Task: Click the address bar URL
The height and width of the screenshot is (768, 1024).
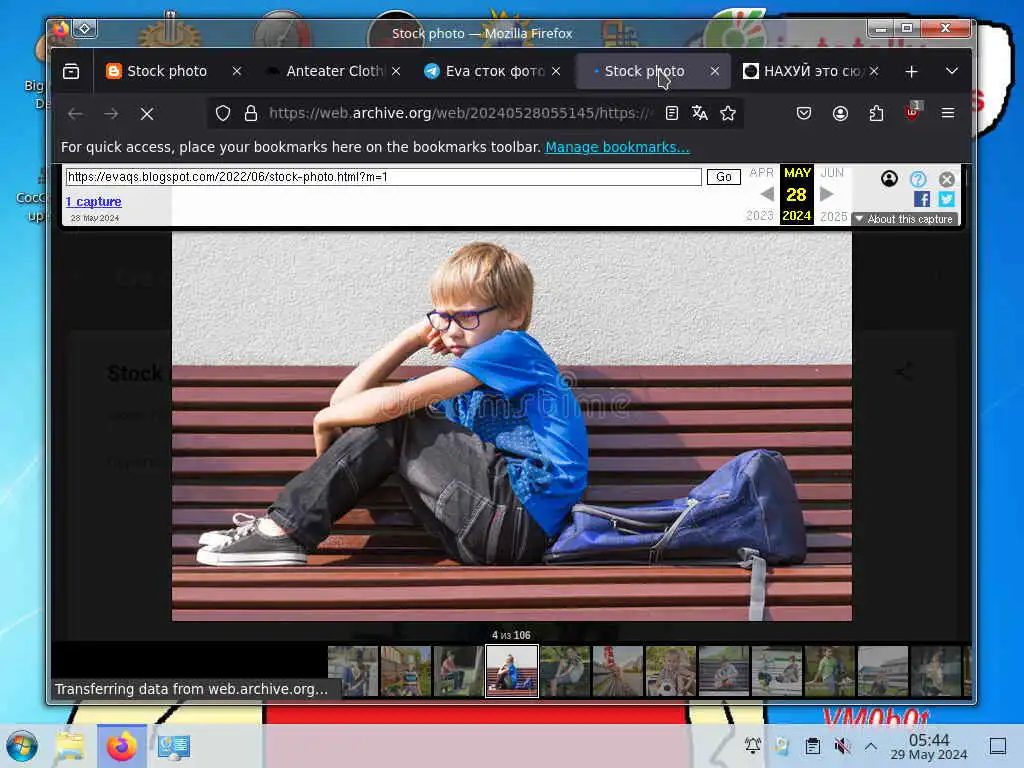Action: point(460,113)
